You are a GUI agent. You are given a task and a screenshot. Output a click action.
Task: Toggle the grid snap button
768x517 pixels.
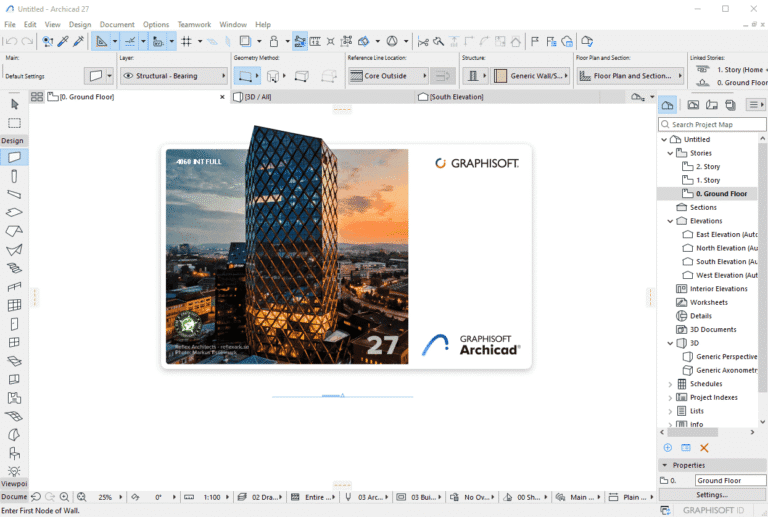click(187, 42)
